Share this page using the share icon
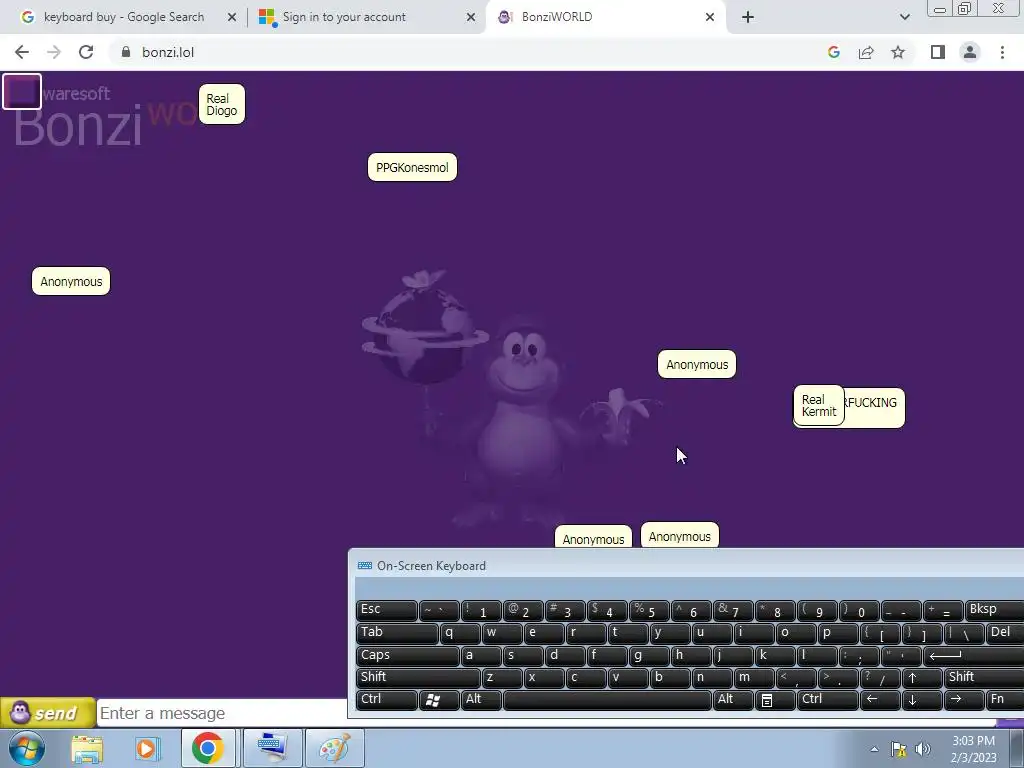The width and height of the screenshot is (1024, 768). (866, 52)
